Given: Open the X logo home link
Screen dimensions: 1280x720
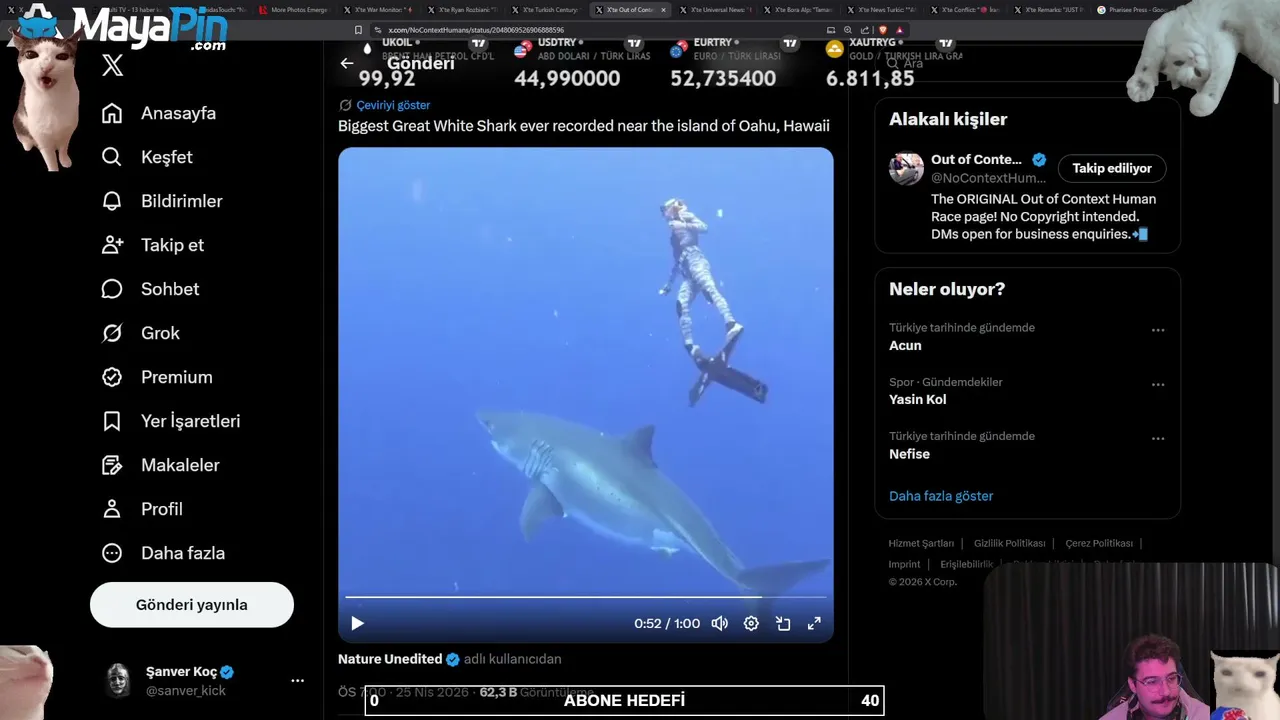Looking at the screenshot, I should click(112, 66).
